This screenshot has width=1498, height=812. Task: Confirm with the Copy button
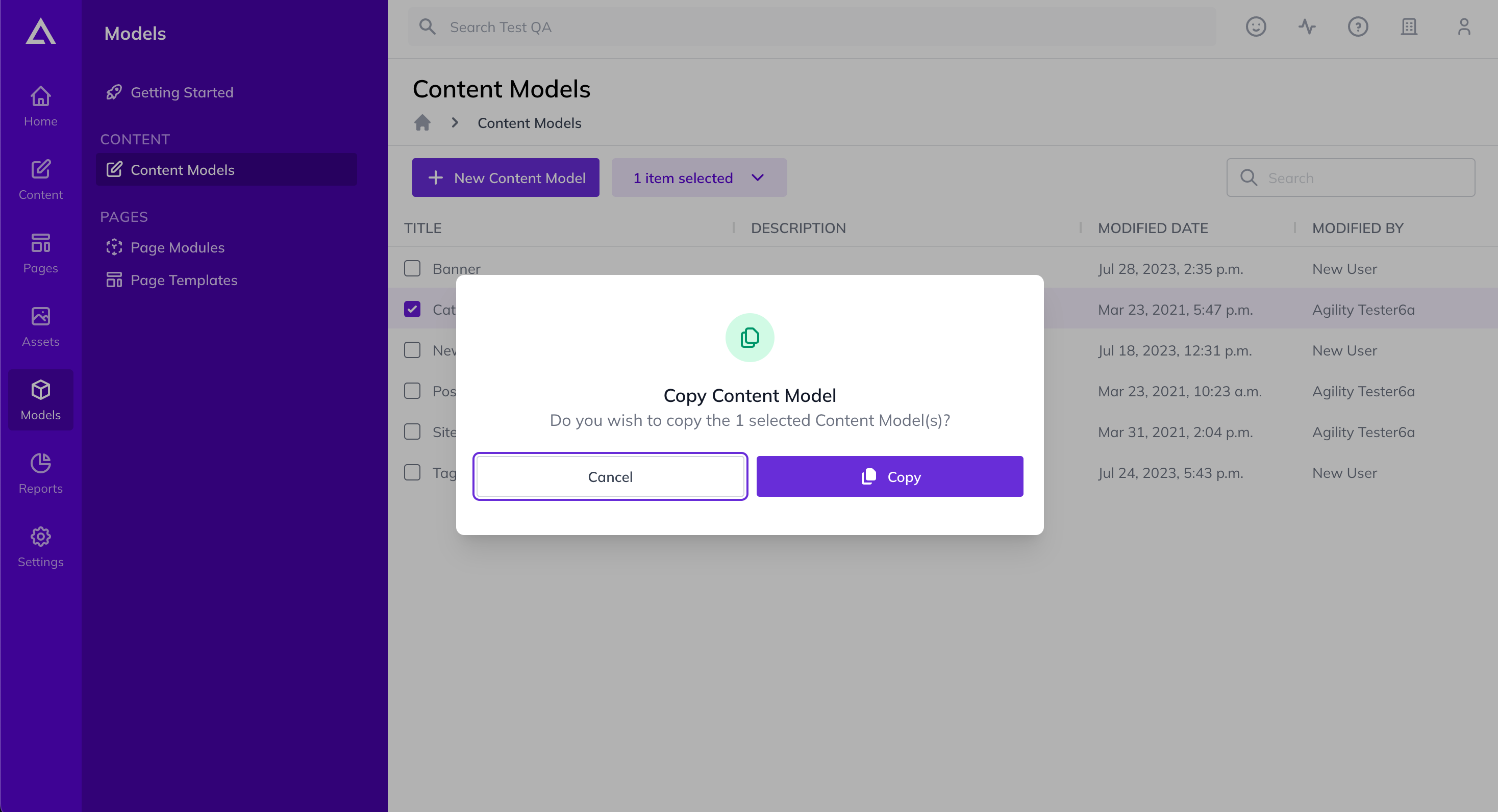(889, 476)
